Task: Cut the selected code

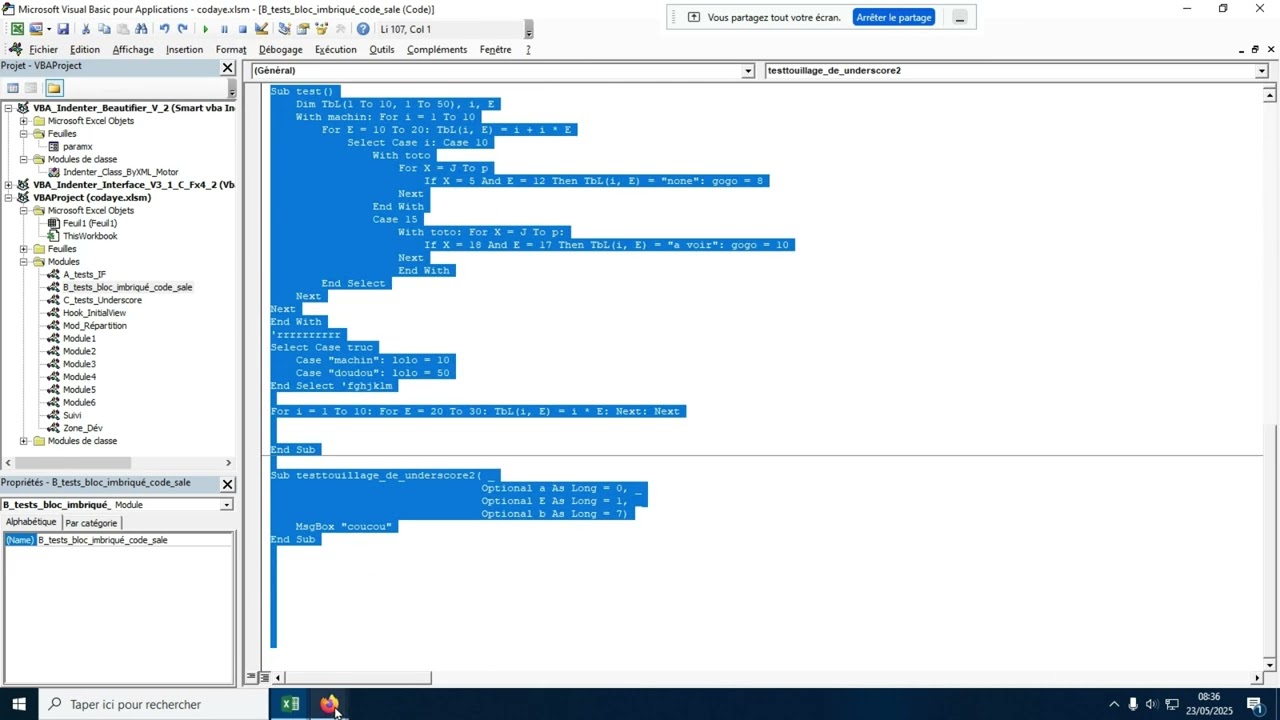Action: 86,29
